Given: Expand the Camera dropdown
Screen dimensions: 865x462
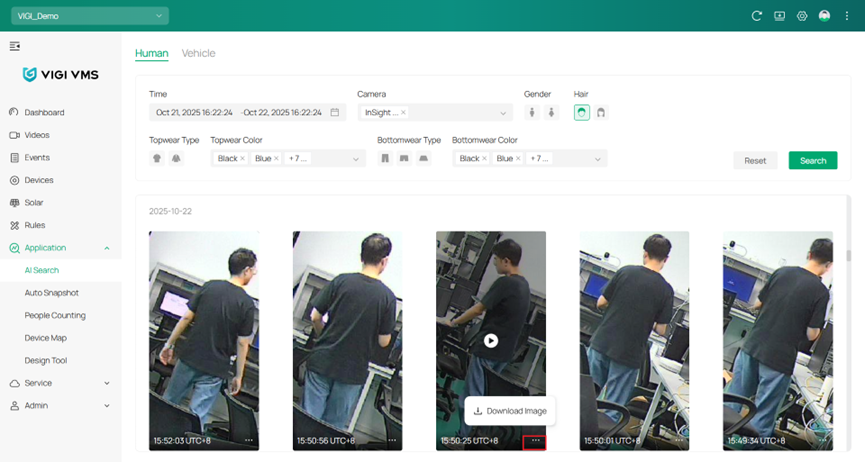Looking at the screenshot, I should [x=503, y=113].
